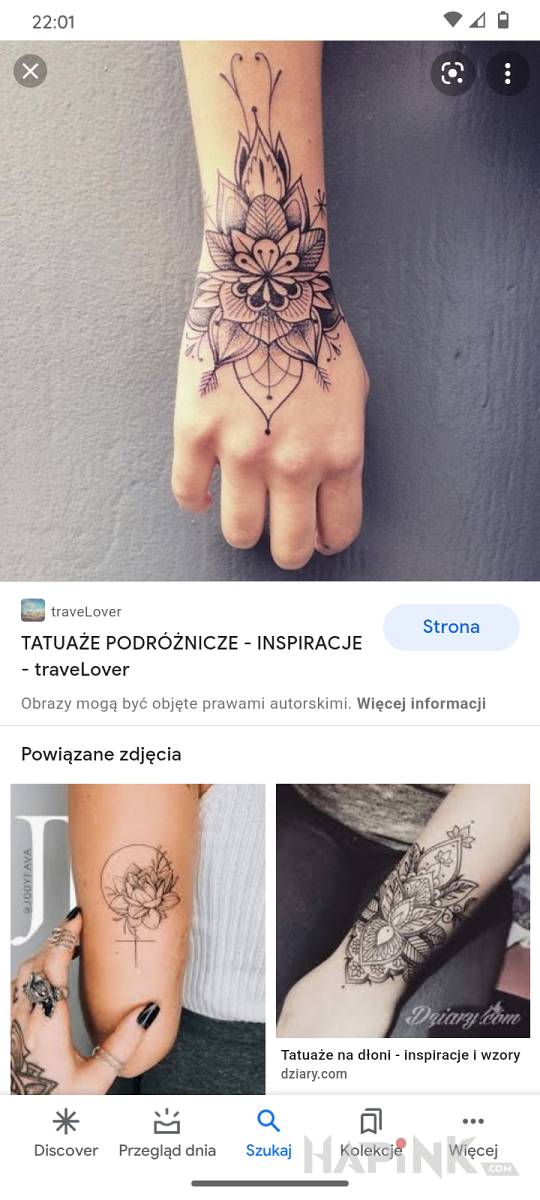
Task: Open the Więcej menu tab
Action: pos(473,1134)
